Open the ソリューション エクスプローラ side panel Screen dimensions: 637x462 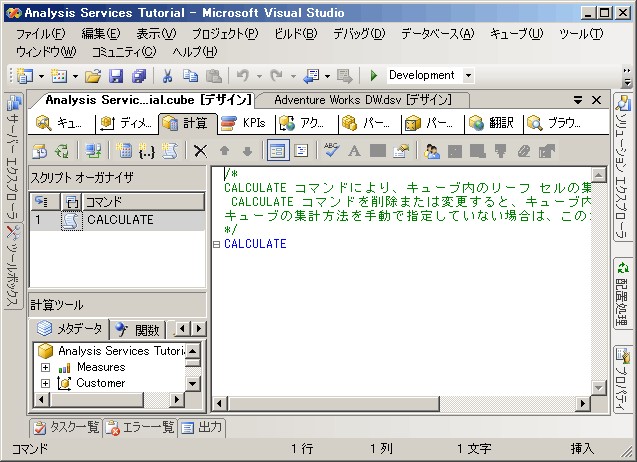pyautogui.click(x=623, y=167)
